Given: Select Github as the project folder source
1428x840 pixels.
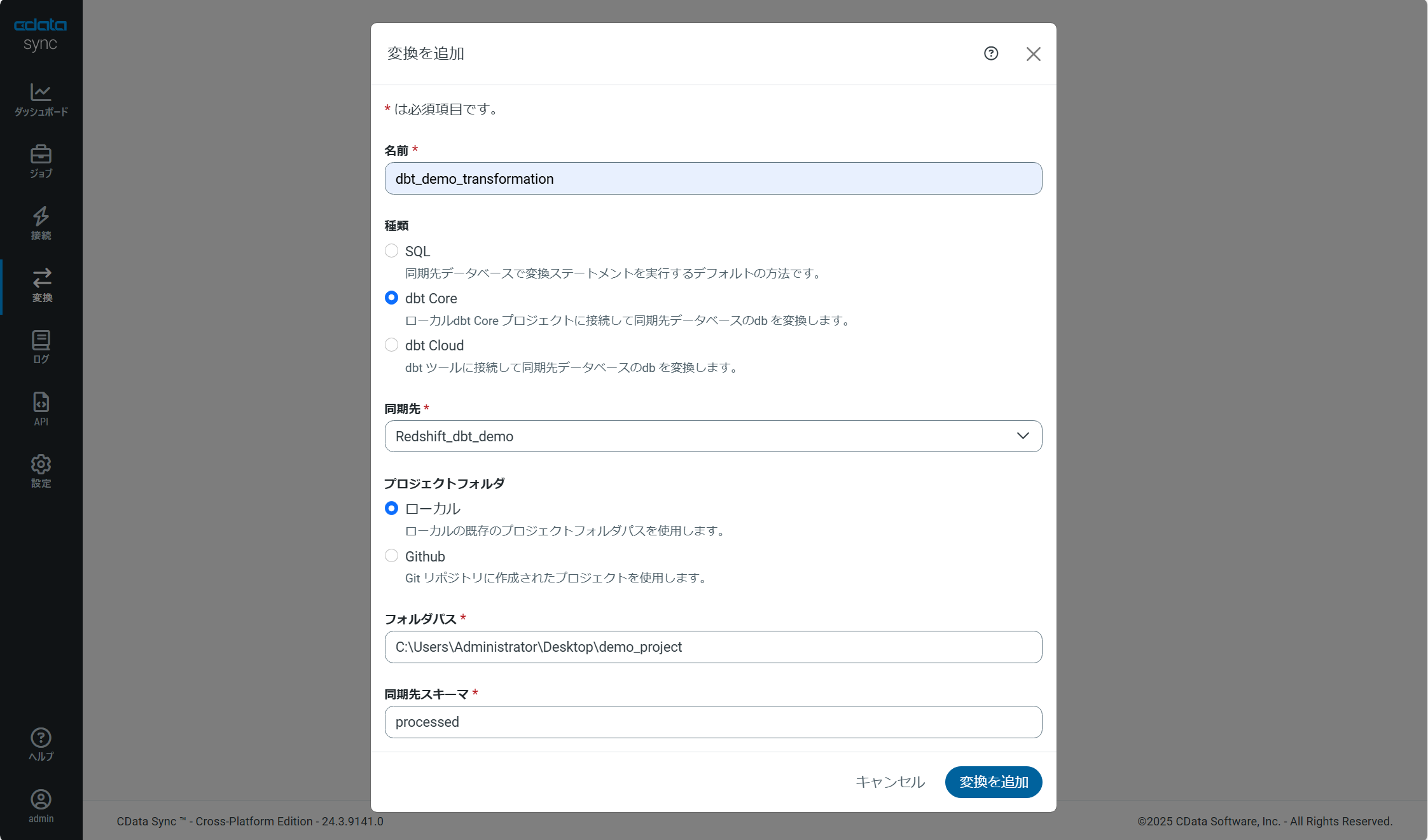Looking at the screenshot, I should 391,555.
